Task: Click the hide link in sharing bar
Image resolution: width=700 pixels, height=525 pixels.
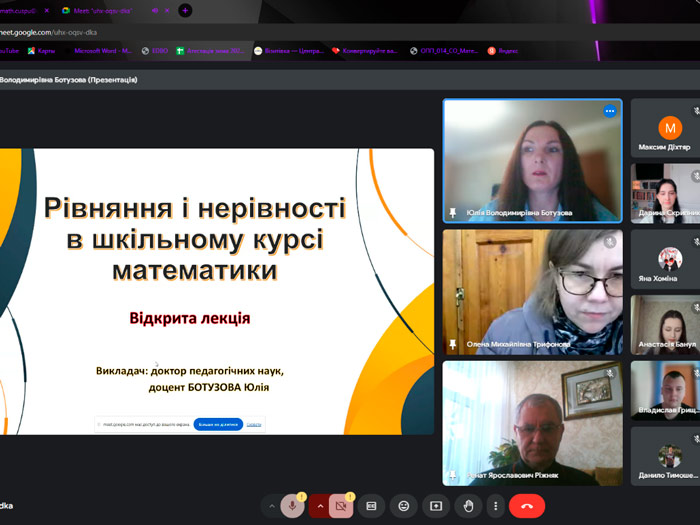Action: pyautogui.click(x=254, y=424)
